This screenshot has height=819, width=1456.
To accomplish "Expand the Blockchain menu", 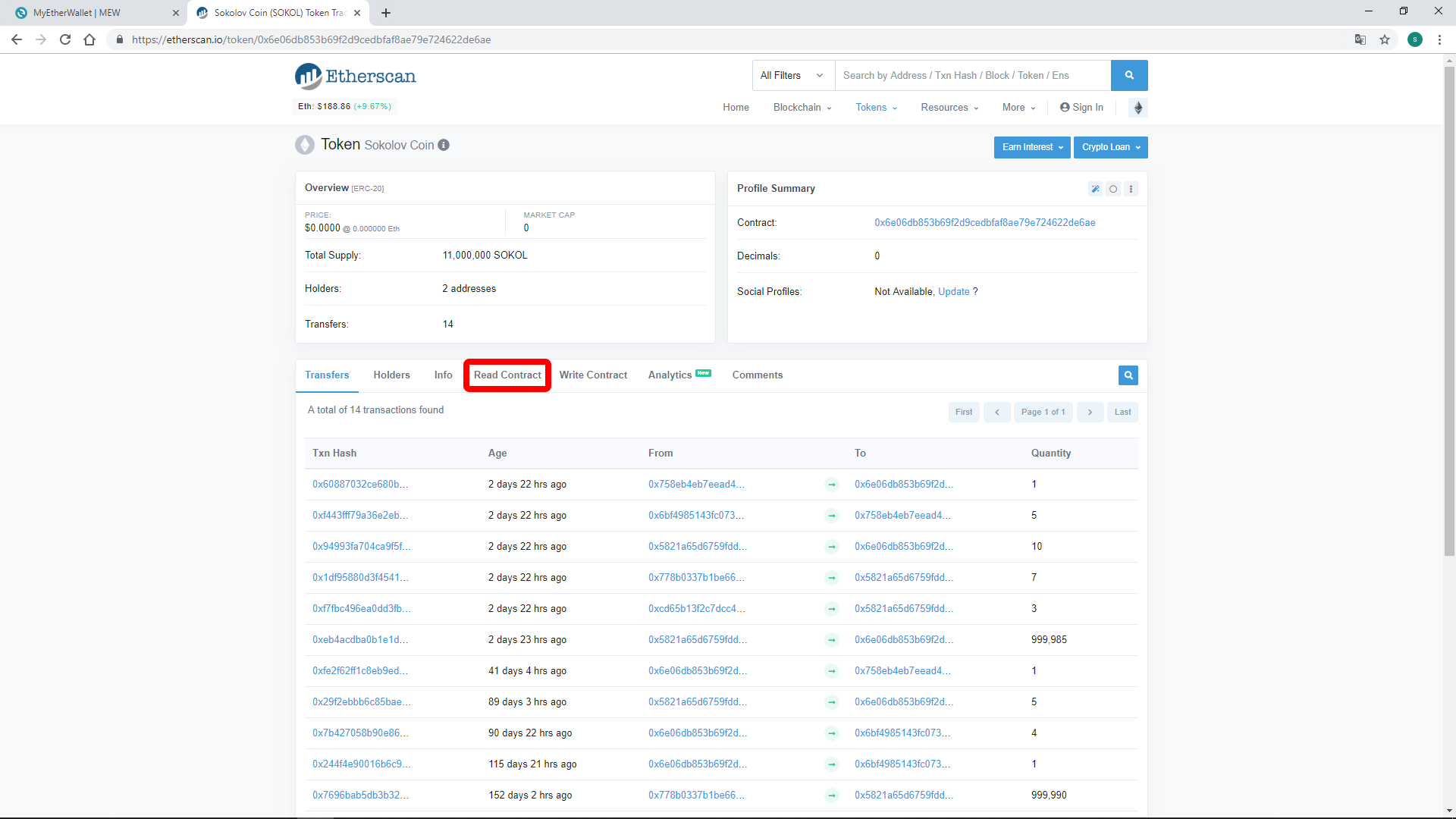I will coord(802,108).
